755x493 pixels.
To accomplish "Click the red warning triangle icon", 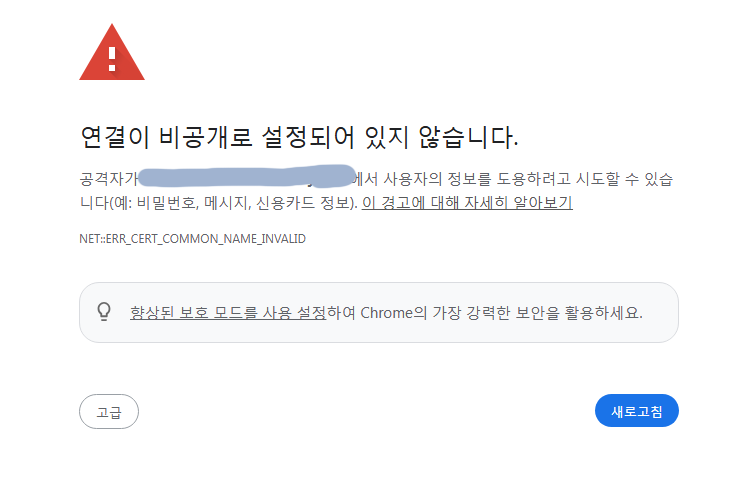I will [x=112, y=53].
